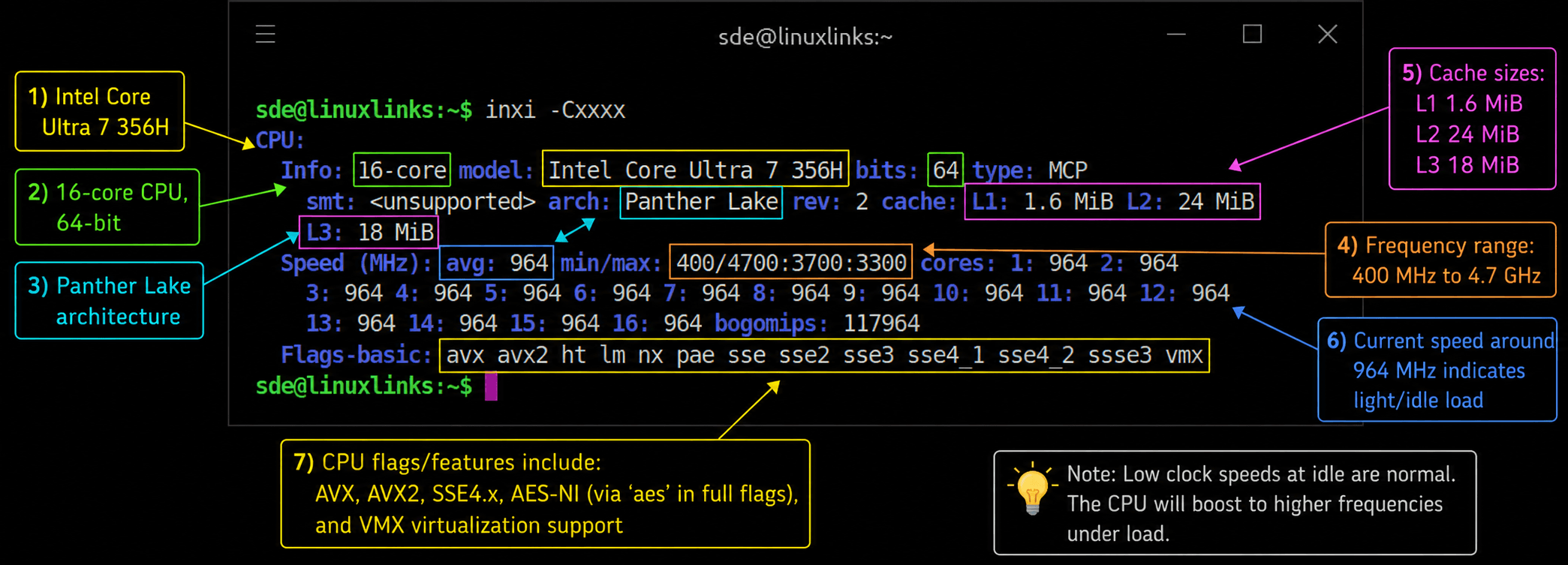Click the 'Speed (MHz):' label
1568x565 pixels.
coord(357,263)
